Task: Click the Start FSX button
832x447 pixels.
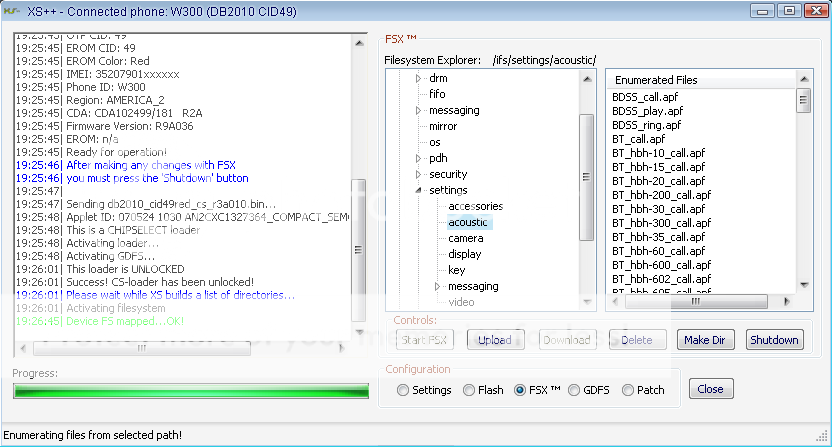Action: coord(424,340)
